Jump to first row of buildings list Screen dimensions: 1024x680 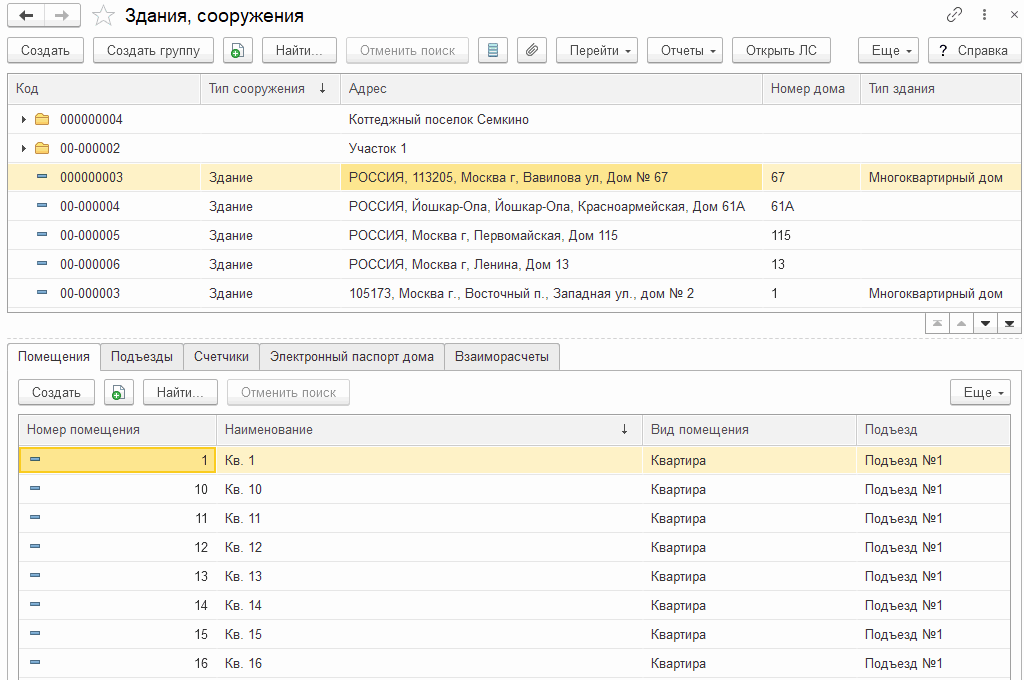tap(937, 323)
